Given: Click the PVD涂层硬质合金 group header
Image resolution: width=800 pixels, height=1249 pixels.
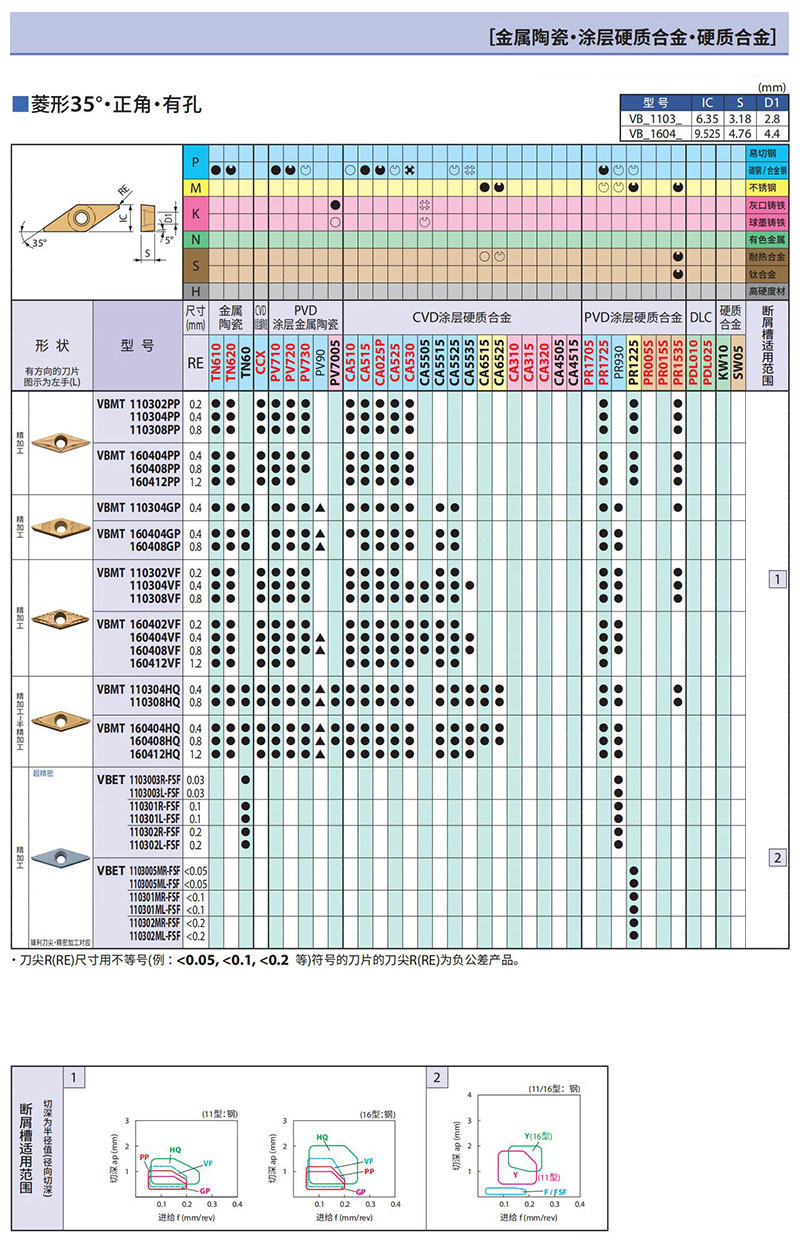Looking at the screenshot, I should pos(633,317).
